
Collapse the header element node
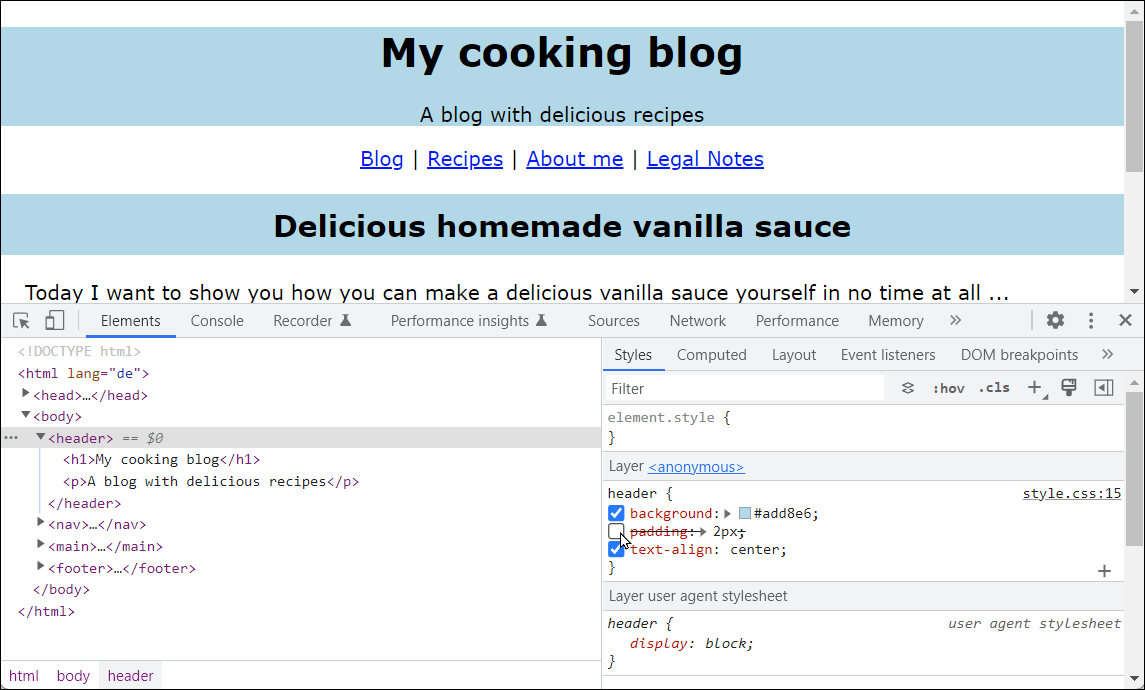[40, 437]
